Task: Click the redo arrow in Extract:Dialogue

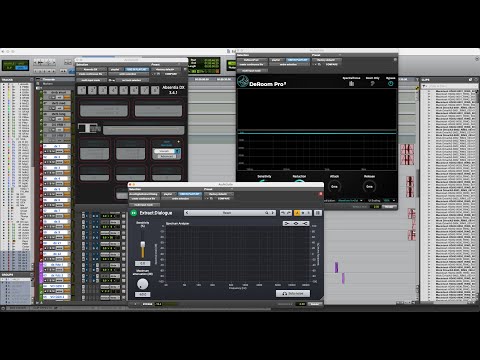Action: [x=289, y=213]
